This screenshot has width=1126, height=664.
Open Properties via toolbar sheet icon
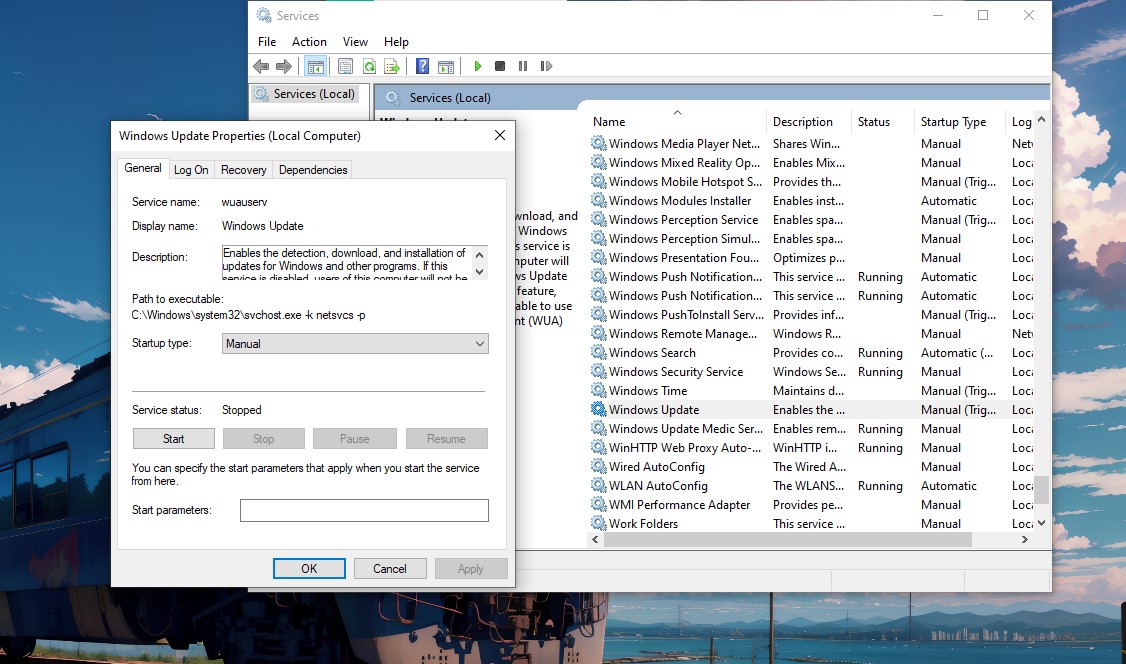(x=345, y=66)
